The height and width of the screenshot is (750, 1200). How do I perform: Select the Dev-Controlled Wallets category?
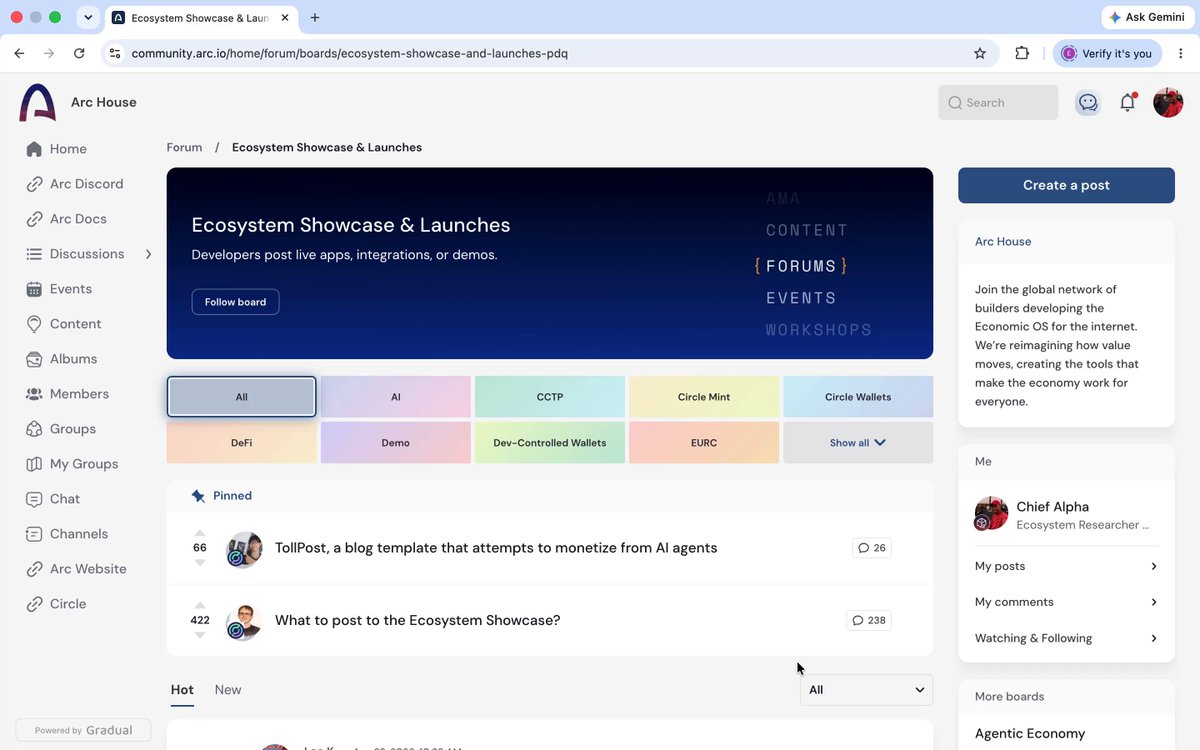click(x=550, y=442)
